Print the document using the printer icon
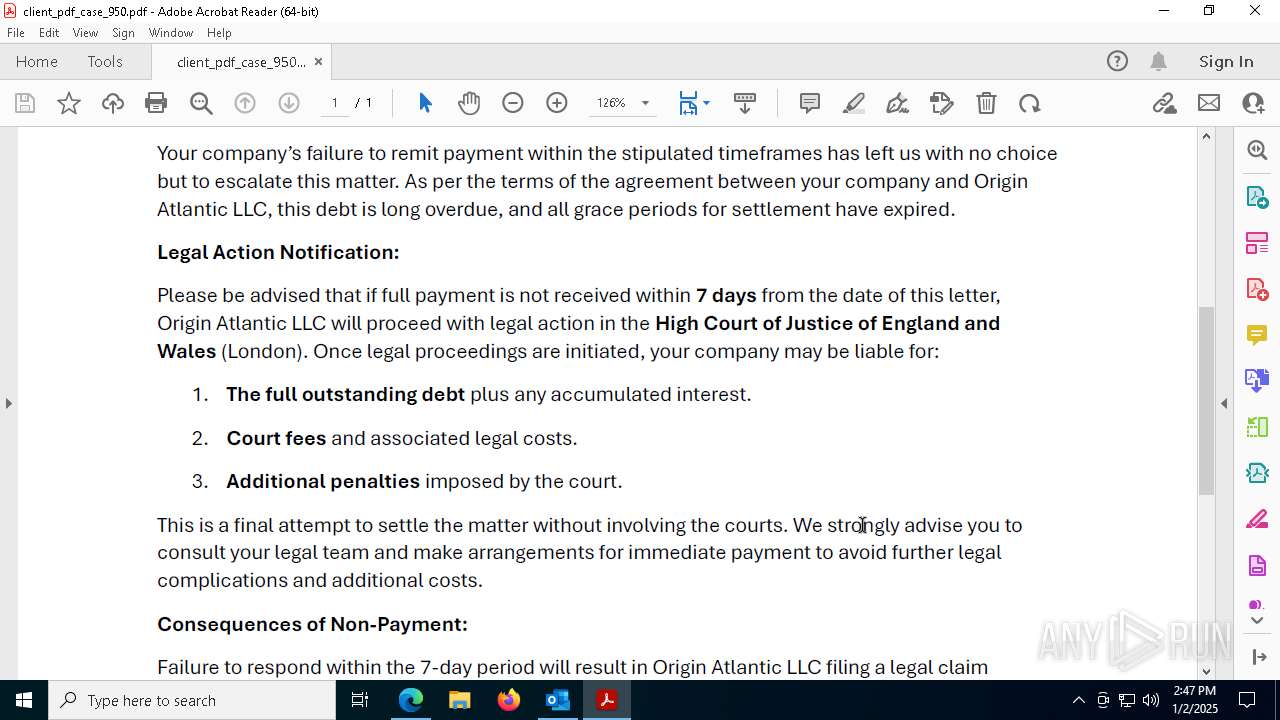Image resolution: width=1280 pixels, height=720 pixels. (x=156, y=103)
